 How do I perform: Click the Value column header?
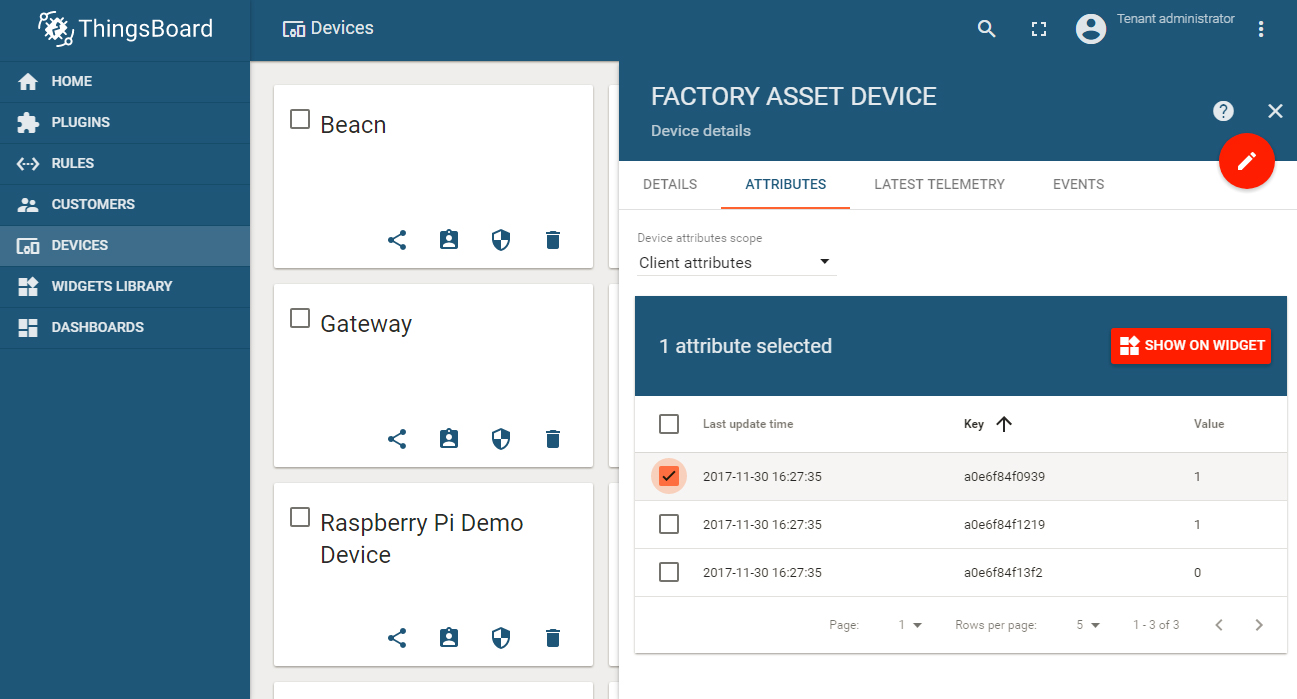(x=1209, y=424)
